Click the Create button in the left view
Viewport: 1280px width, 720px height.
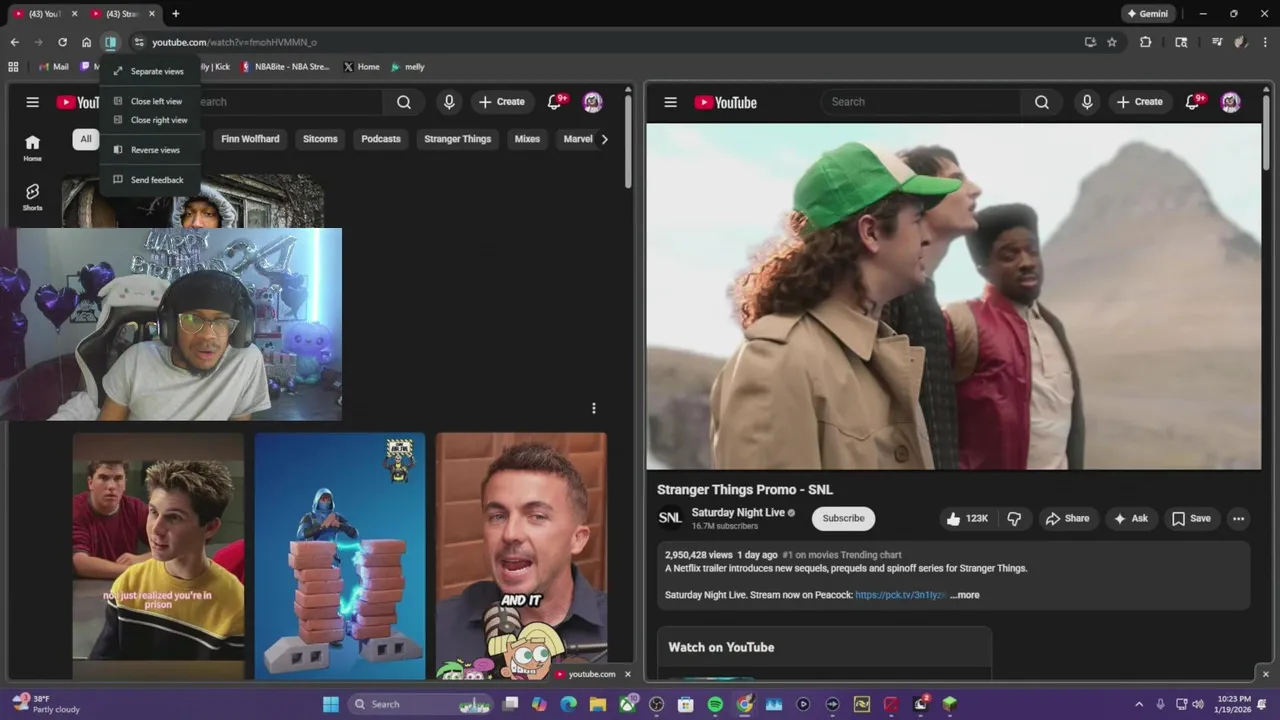(x=502, y=102)
